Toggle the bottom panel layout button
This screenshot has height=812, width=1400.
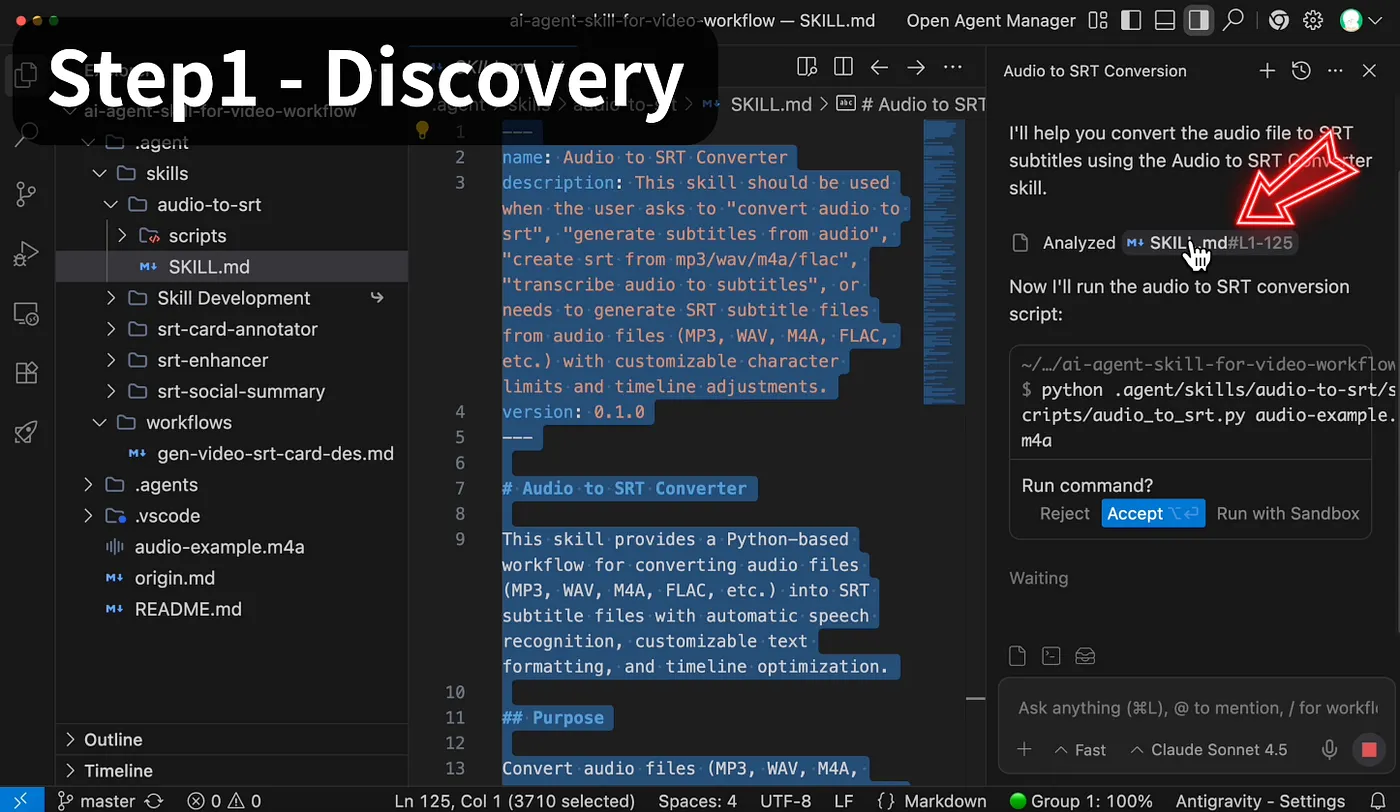1165,20
